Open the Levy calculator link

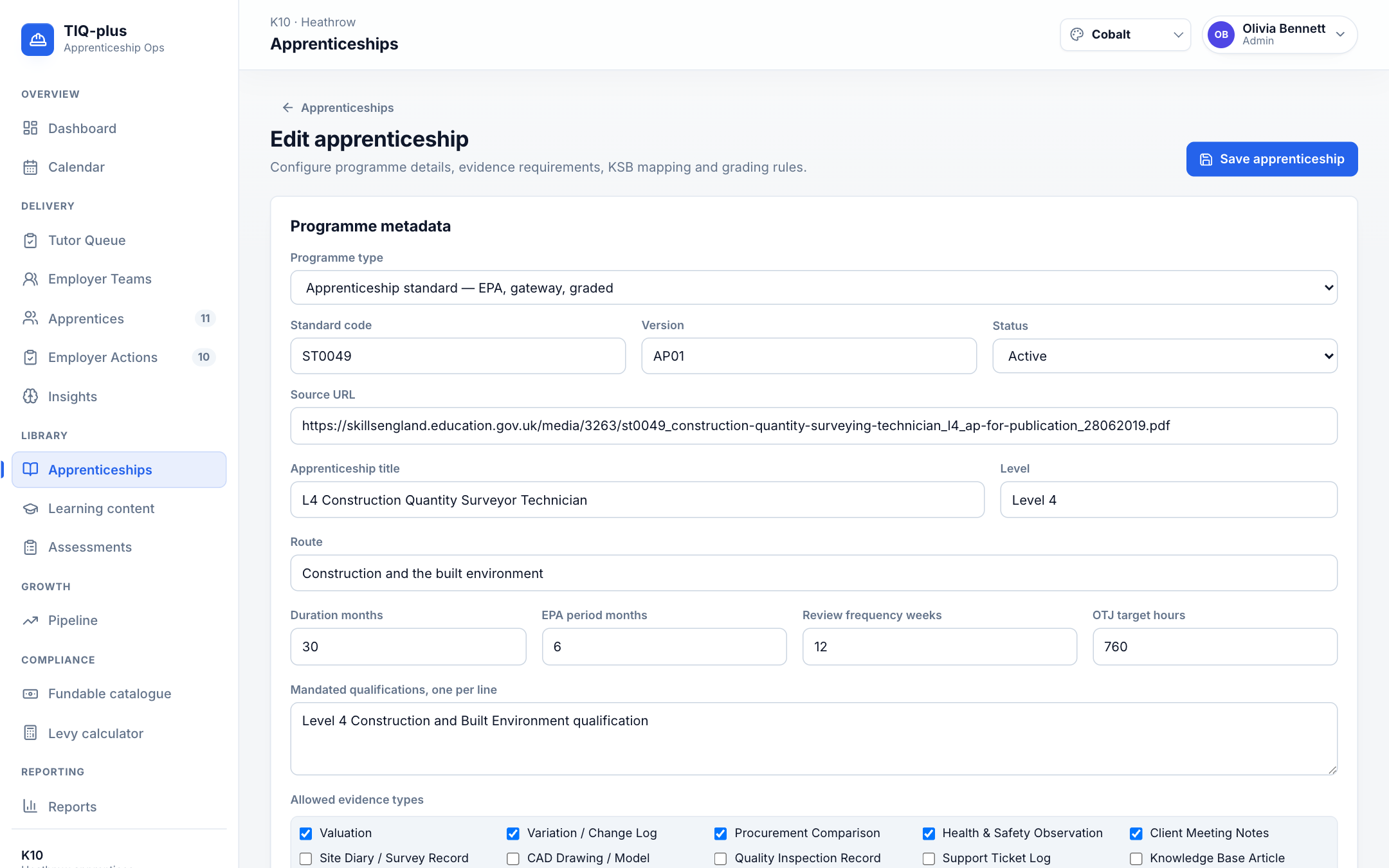(119, 733)
